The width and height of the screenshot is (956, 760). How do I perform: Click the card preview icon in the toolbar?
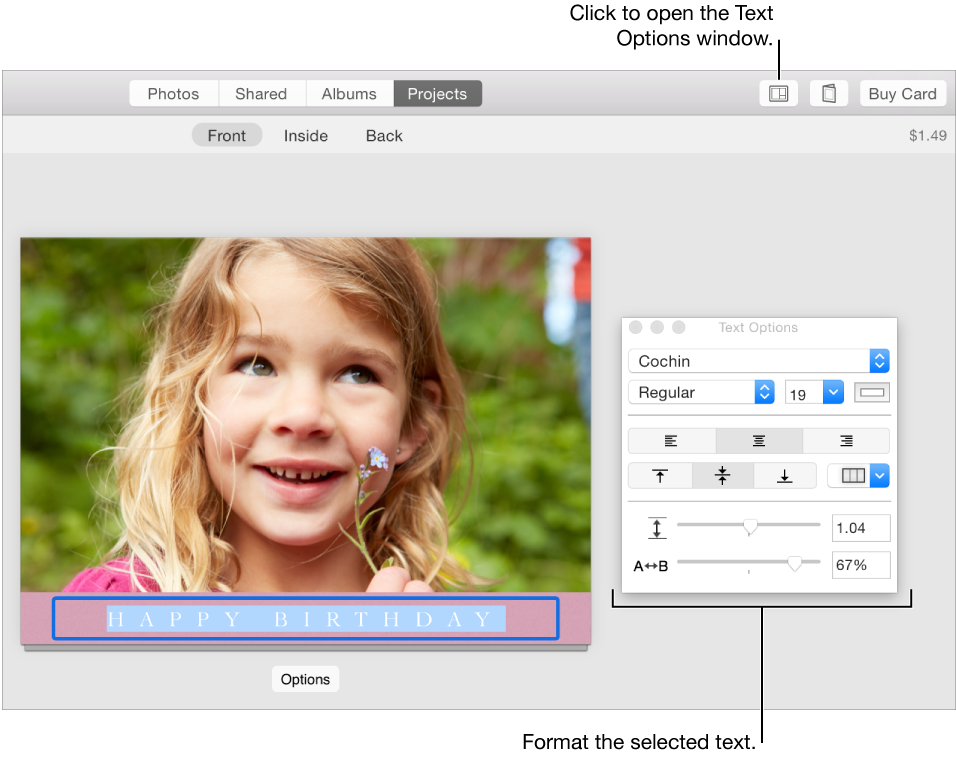828,92
